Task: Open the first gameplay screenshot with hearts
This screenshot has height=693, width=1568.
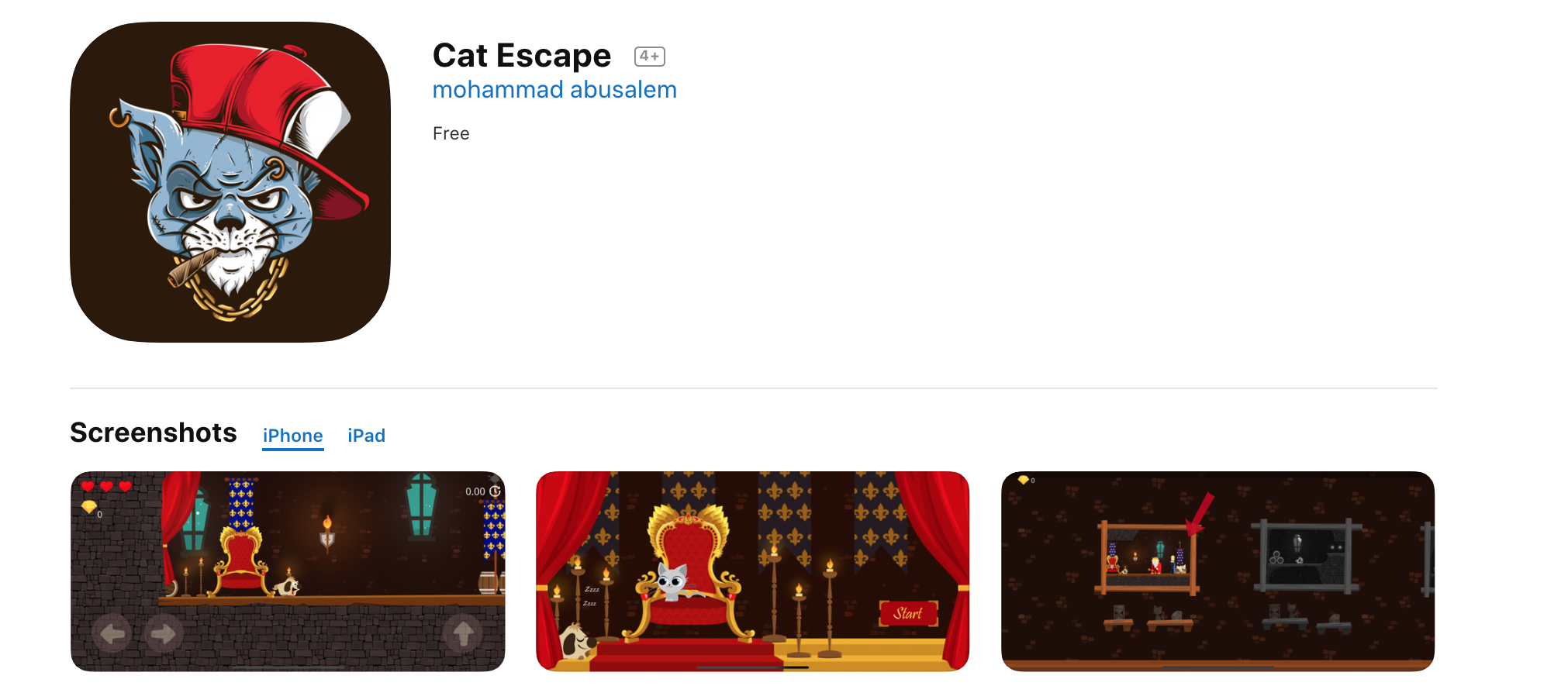Action: 288,571
